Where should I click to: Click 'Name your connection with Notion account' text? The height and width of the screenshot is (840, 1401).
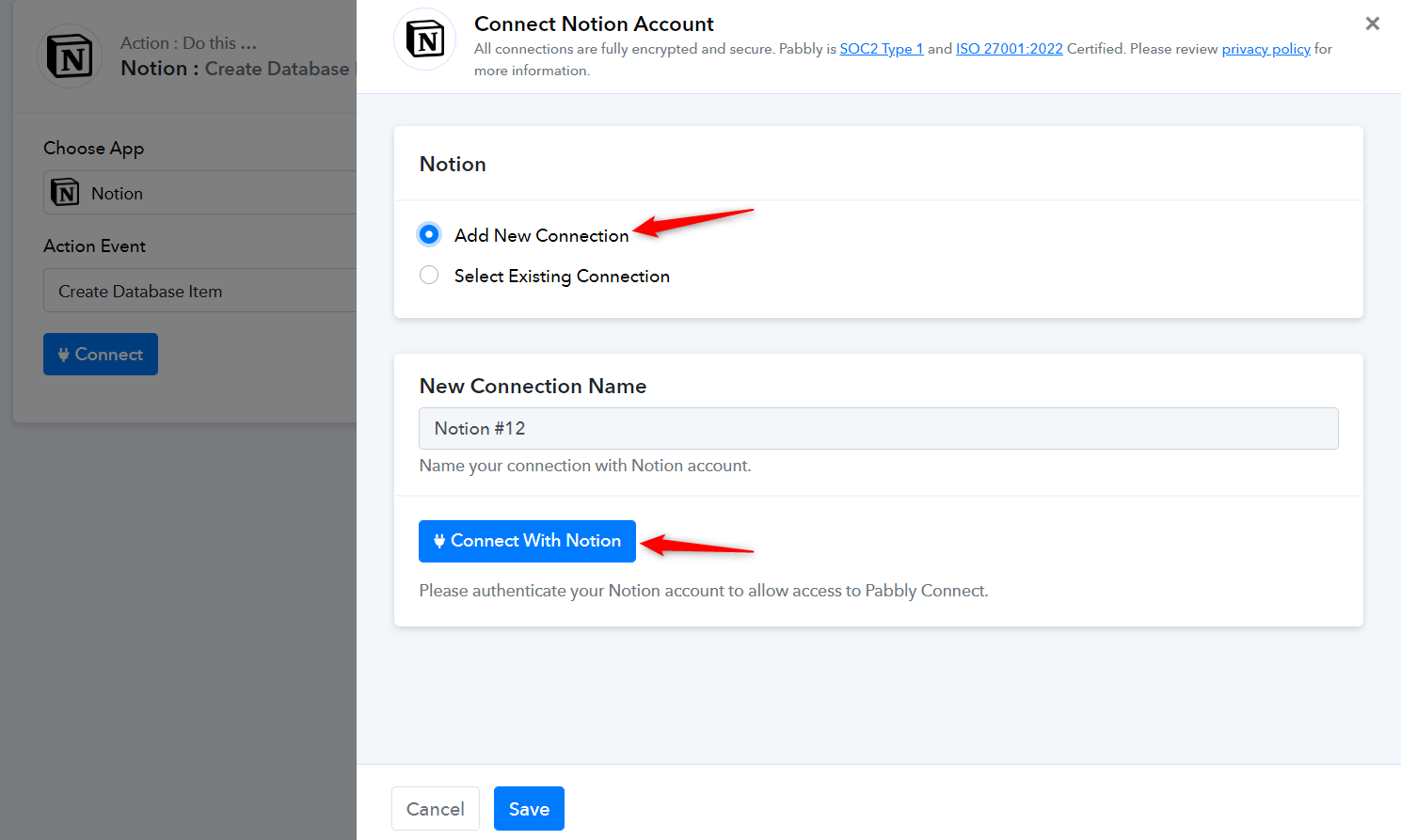pyautogui.click(x=585, y=466)
